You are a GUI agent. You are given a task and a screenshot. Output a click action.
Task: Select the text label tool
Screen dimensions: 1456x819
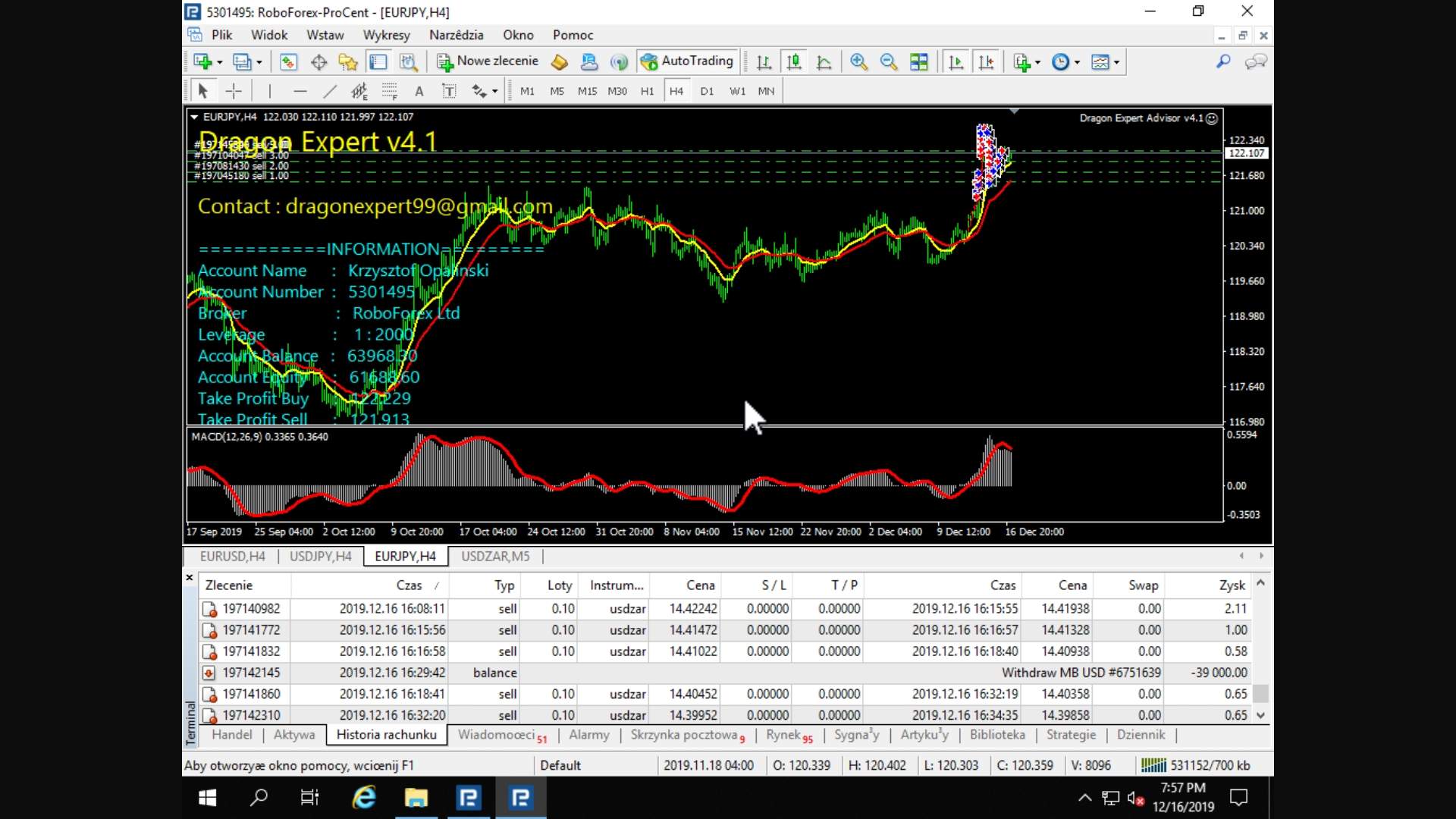coord(449,91)
